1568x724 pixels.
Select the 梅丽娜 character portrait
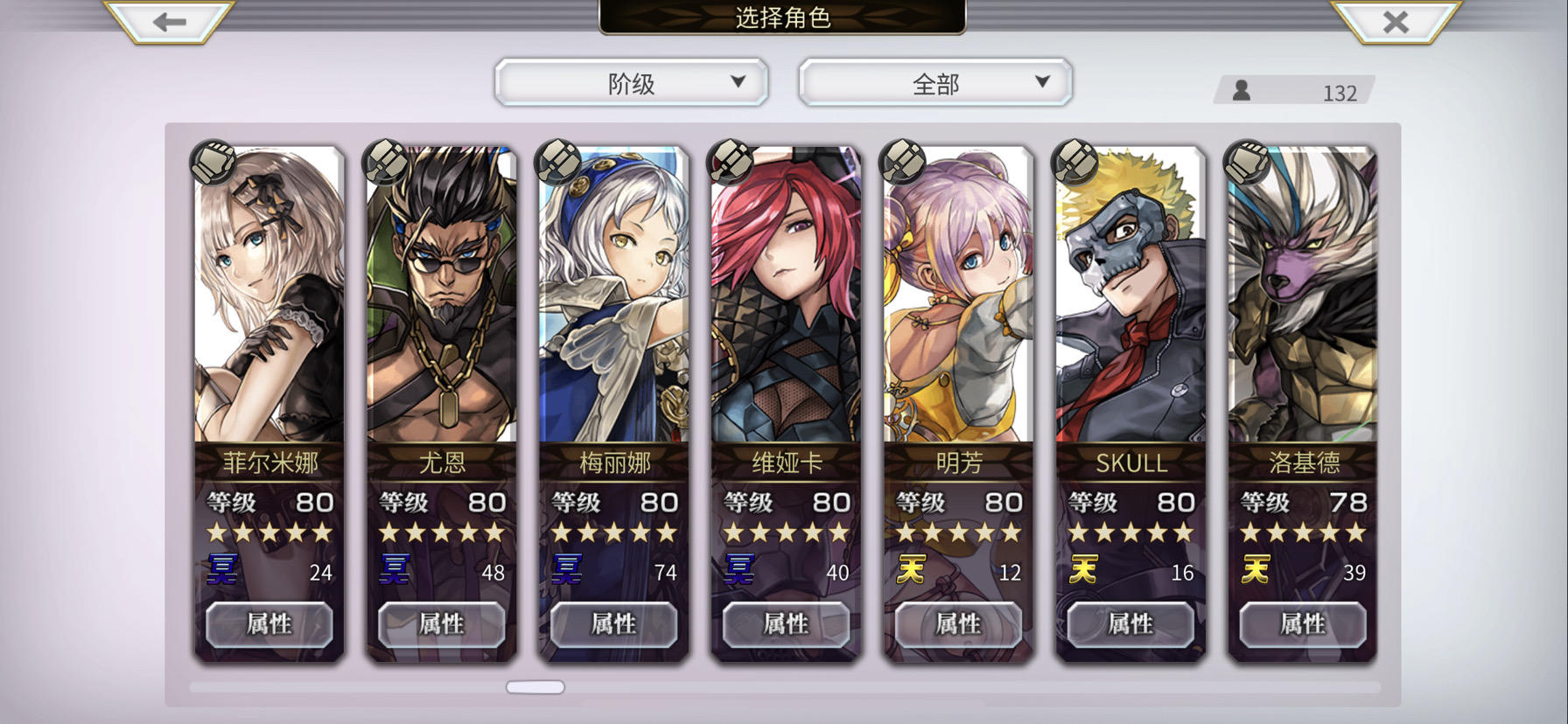[x=613, y=295]
